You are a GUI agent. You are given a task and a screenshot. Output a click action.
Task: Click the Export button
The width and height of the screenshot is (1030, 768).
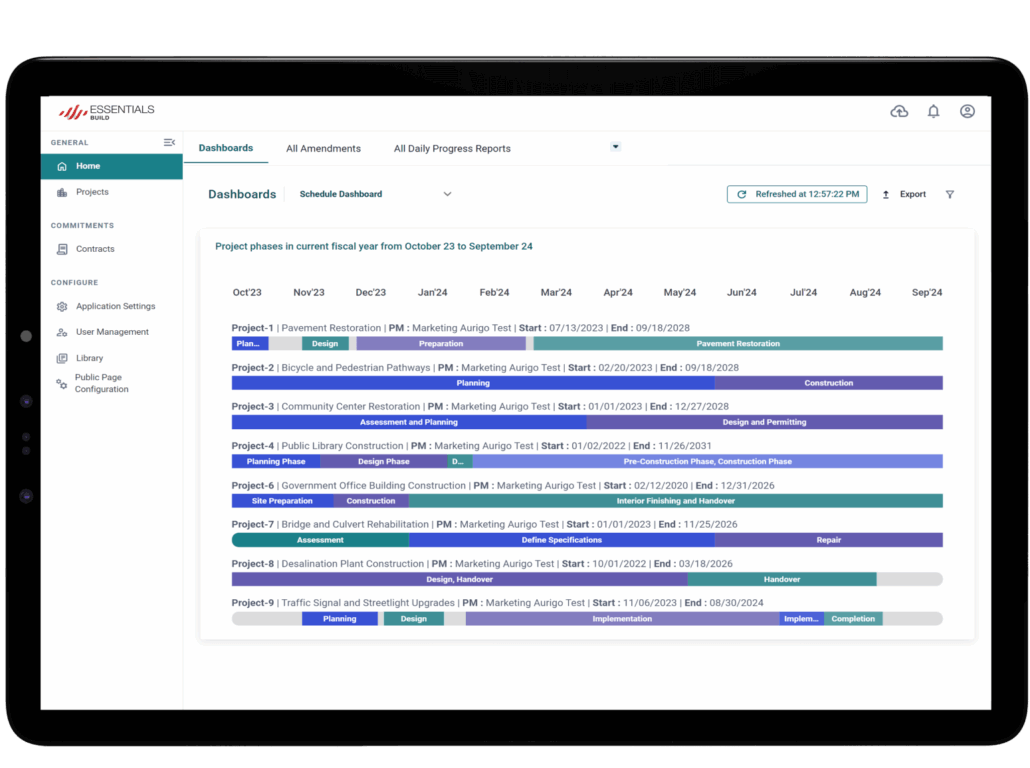905,195
